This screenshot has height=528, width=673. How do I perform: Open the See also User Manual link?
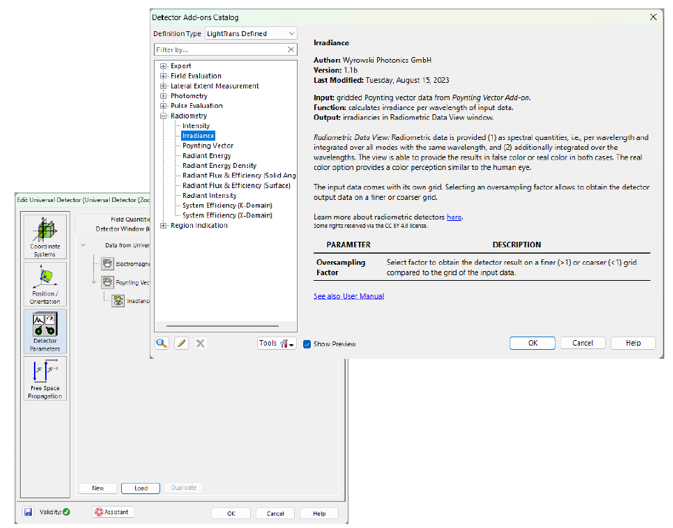pyautogui.click(x=348, y=296)
